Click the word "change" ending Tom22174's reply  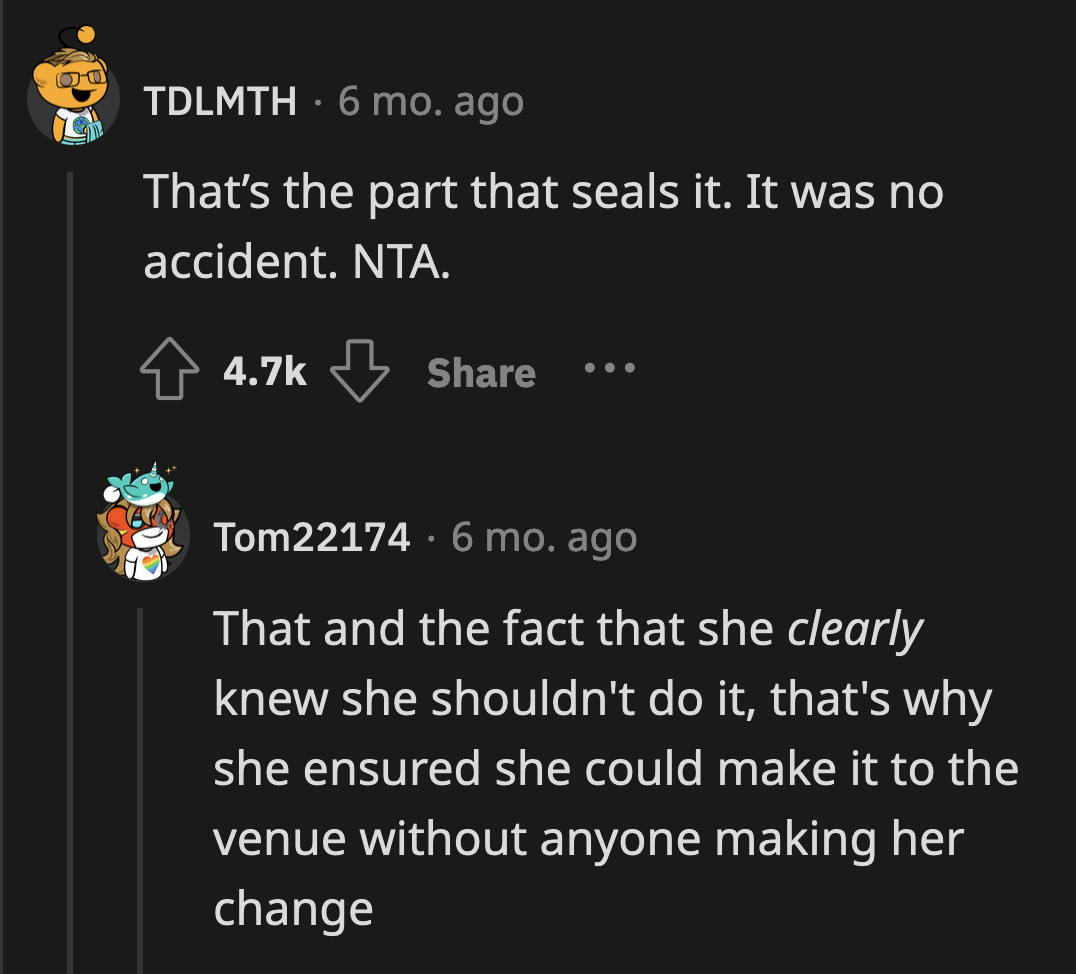click(x=292, y=909)
